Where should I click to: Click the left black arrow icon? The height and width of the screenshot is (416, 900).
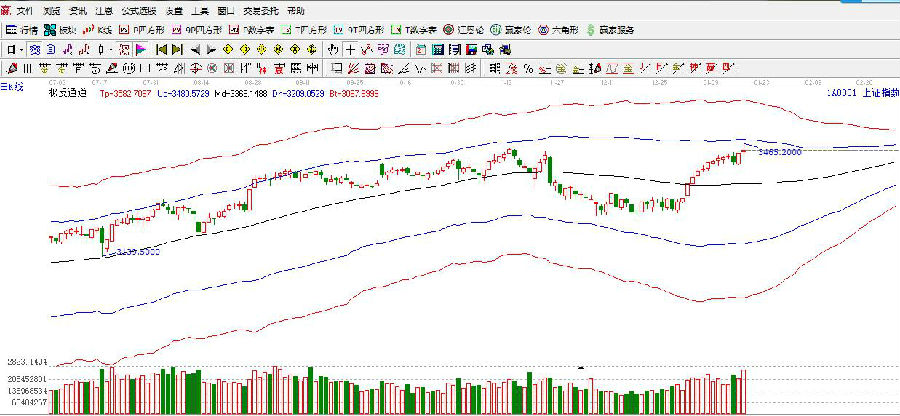point(194,48)
